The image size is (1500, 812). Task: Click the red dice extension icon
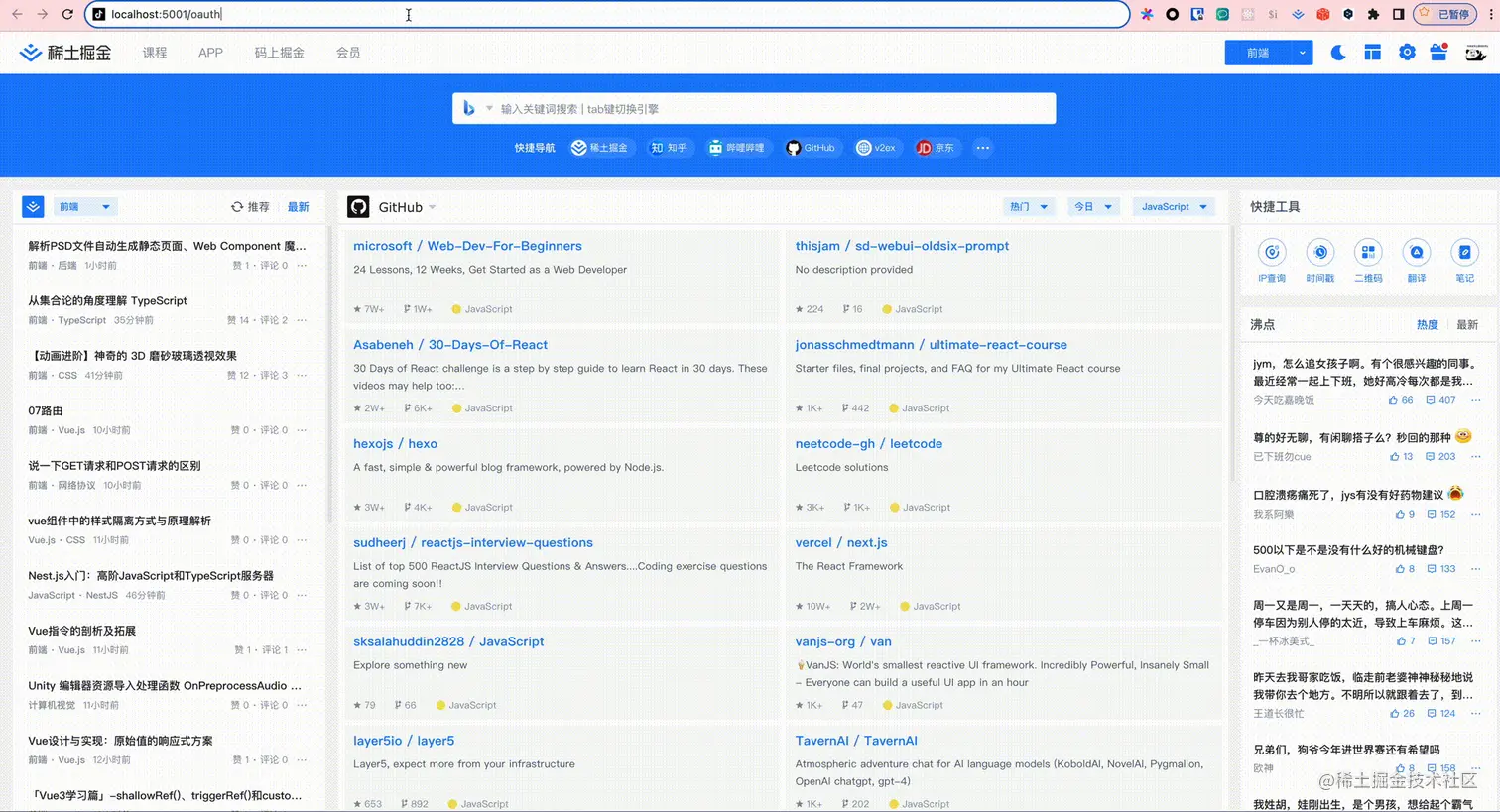point(1322,14)
